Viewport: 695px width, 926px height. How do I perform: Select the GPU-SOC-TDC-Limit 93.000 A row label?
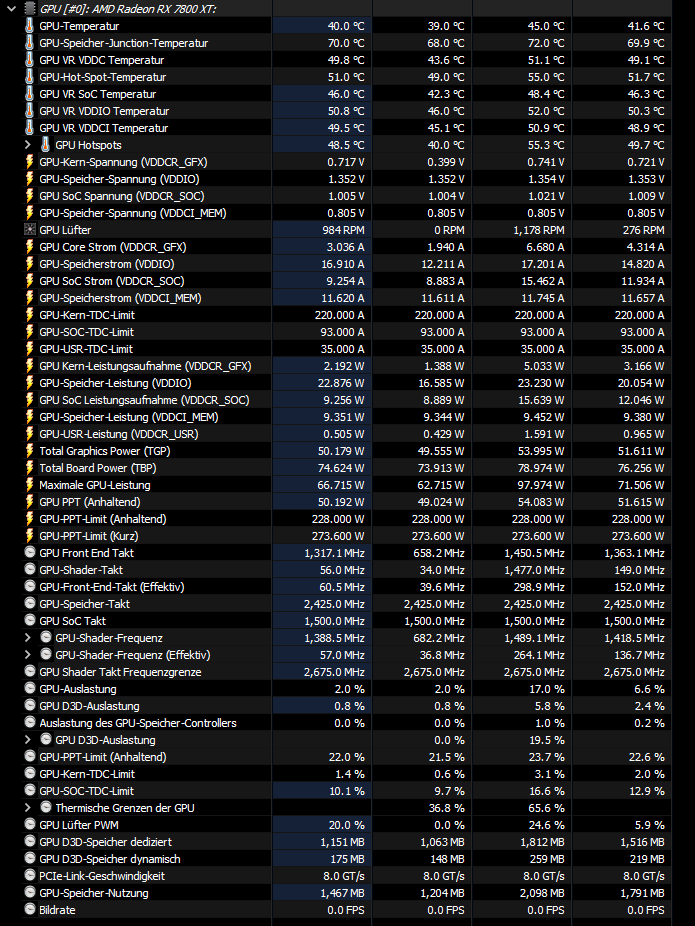(86, 332)
